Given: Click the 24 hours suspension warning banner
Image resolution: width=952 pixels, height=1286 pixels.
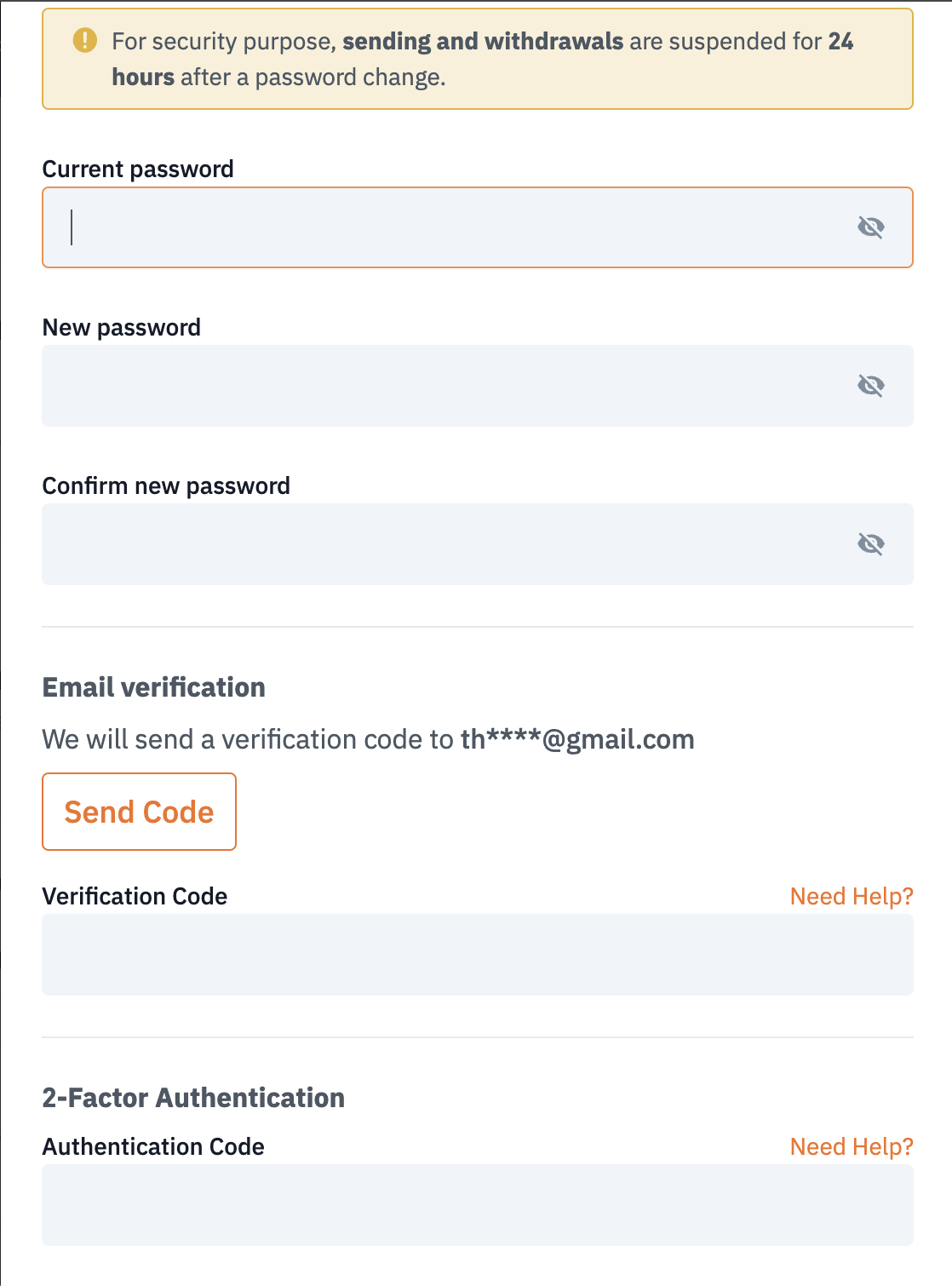Looking at the screenshot, I should [x=478, y=59].
